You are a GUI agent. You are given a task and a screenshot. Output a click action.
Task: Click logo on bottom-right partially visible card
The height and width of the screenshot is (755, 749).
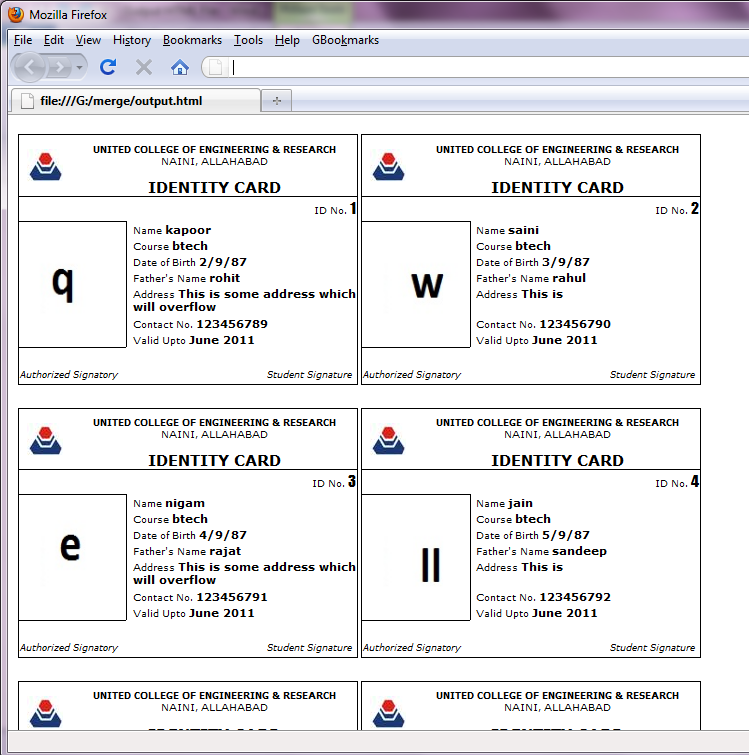(x=388, y=713)
